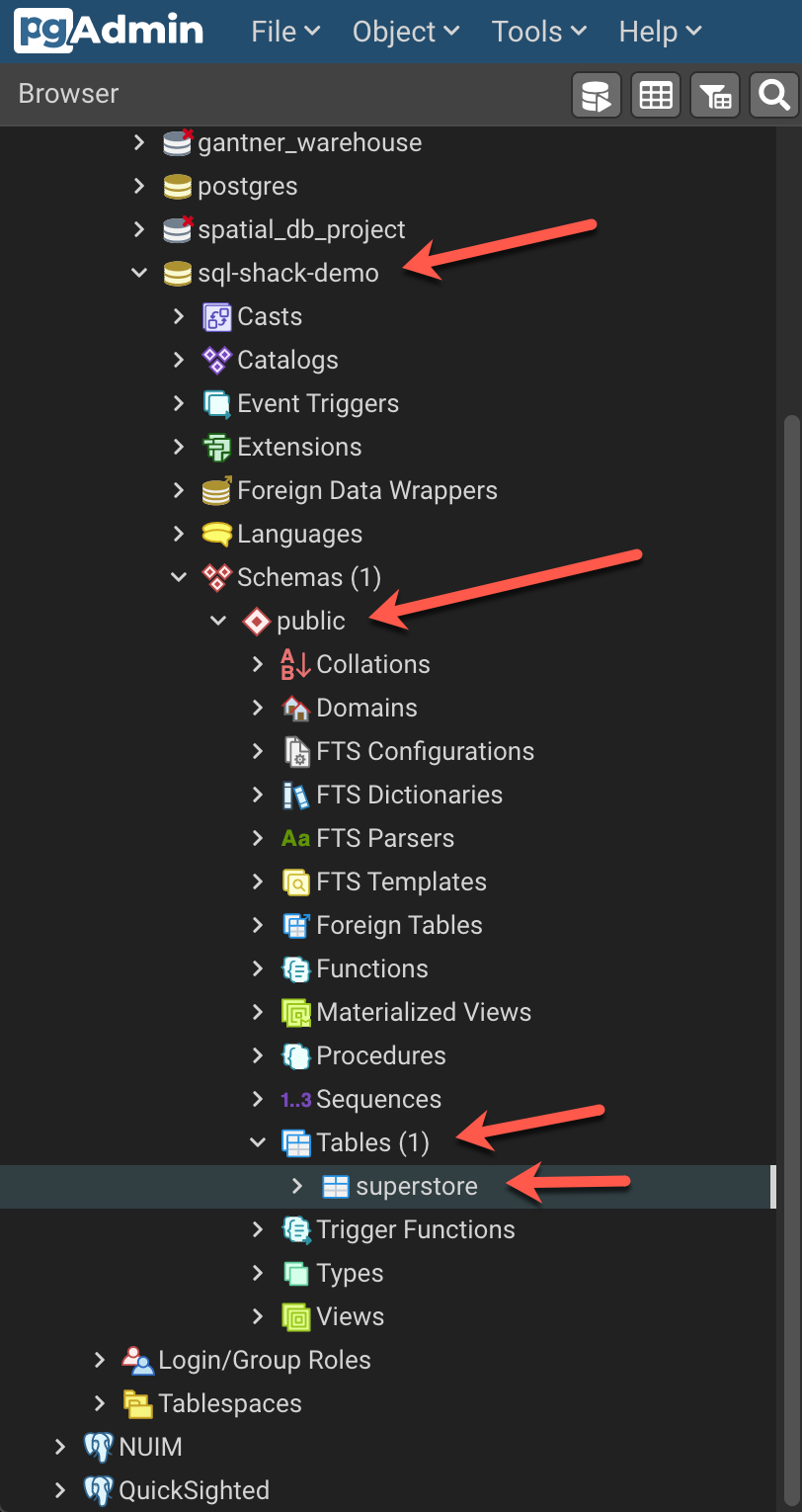
Task: Open the search objects magnifier icon
Action: click(773, 95)
